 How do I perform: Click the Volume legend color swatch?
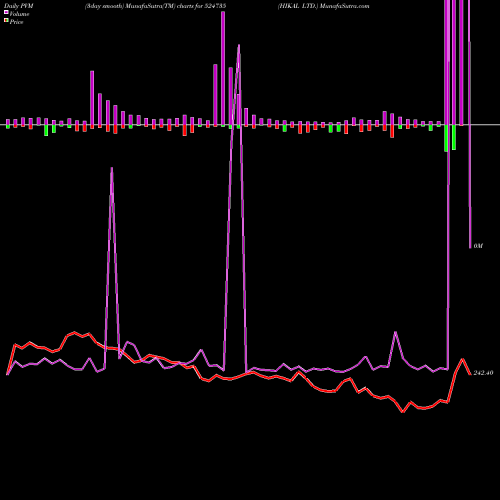click(6, 13)
